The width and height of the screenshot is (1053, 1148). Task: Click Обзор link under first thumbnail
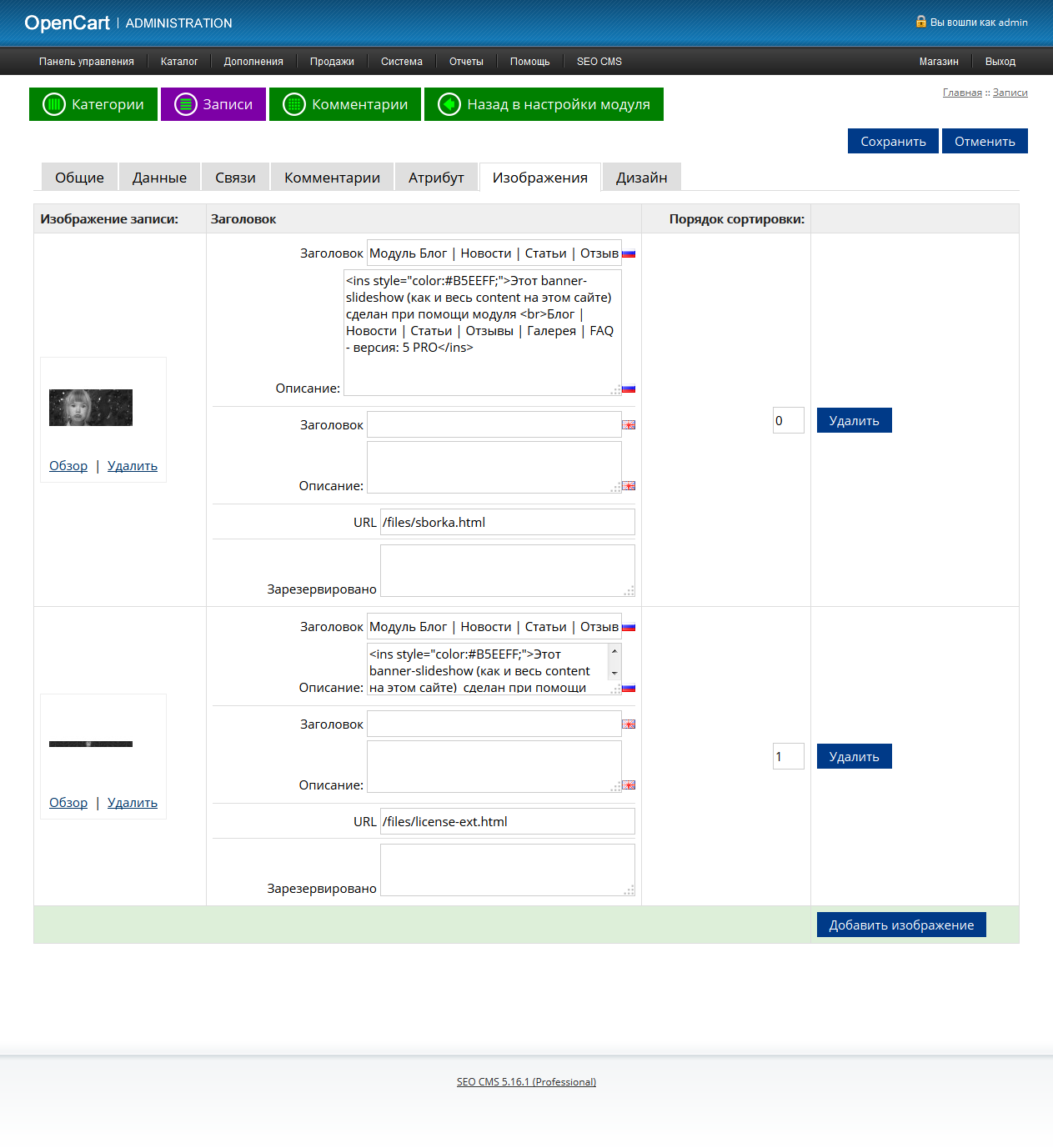[x=68, y=466]
